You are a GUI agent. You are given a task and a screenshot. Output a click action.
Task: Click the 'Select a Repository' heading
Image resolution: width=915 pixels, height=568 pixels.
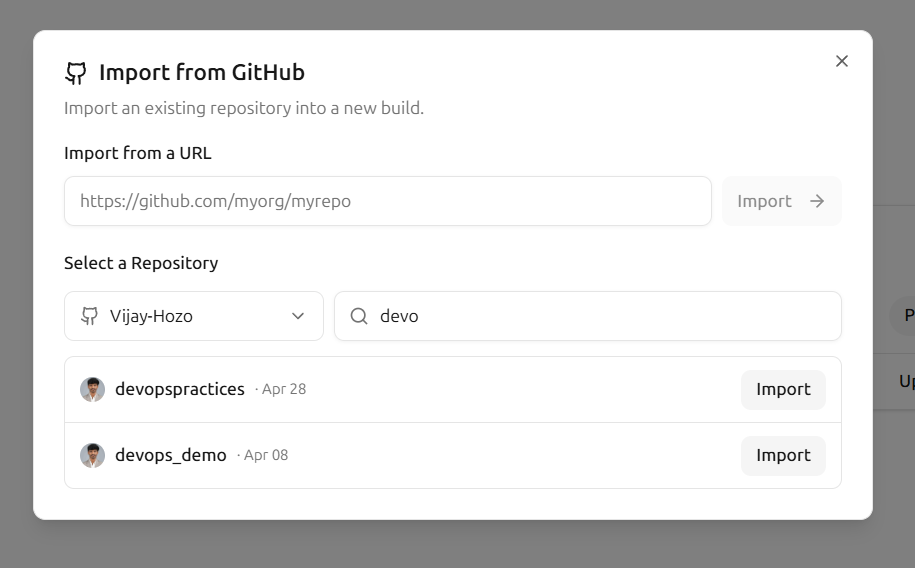click(x=141, y=263)
